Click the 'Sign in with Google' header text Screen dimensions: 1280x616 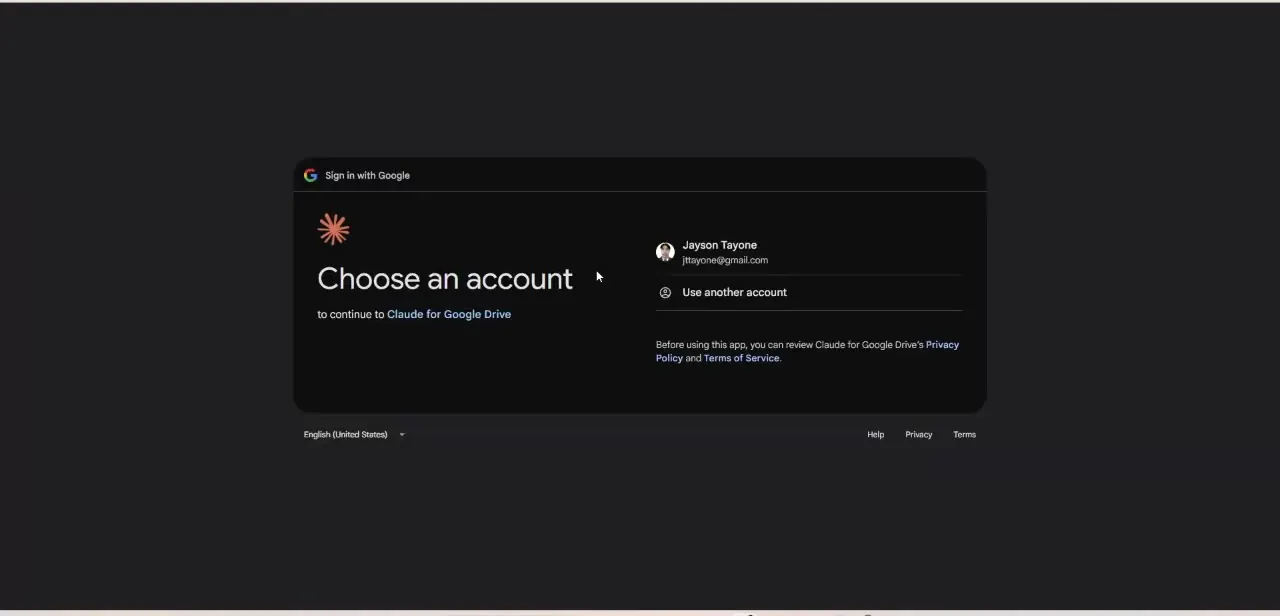(367, 175)
